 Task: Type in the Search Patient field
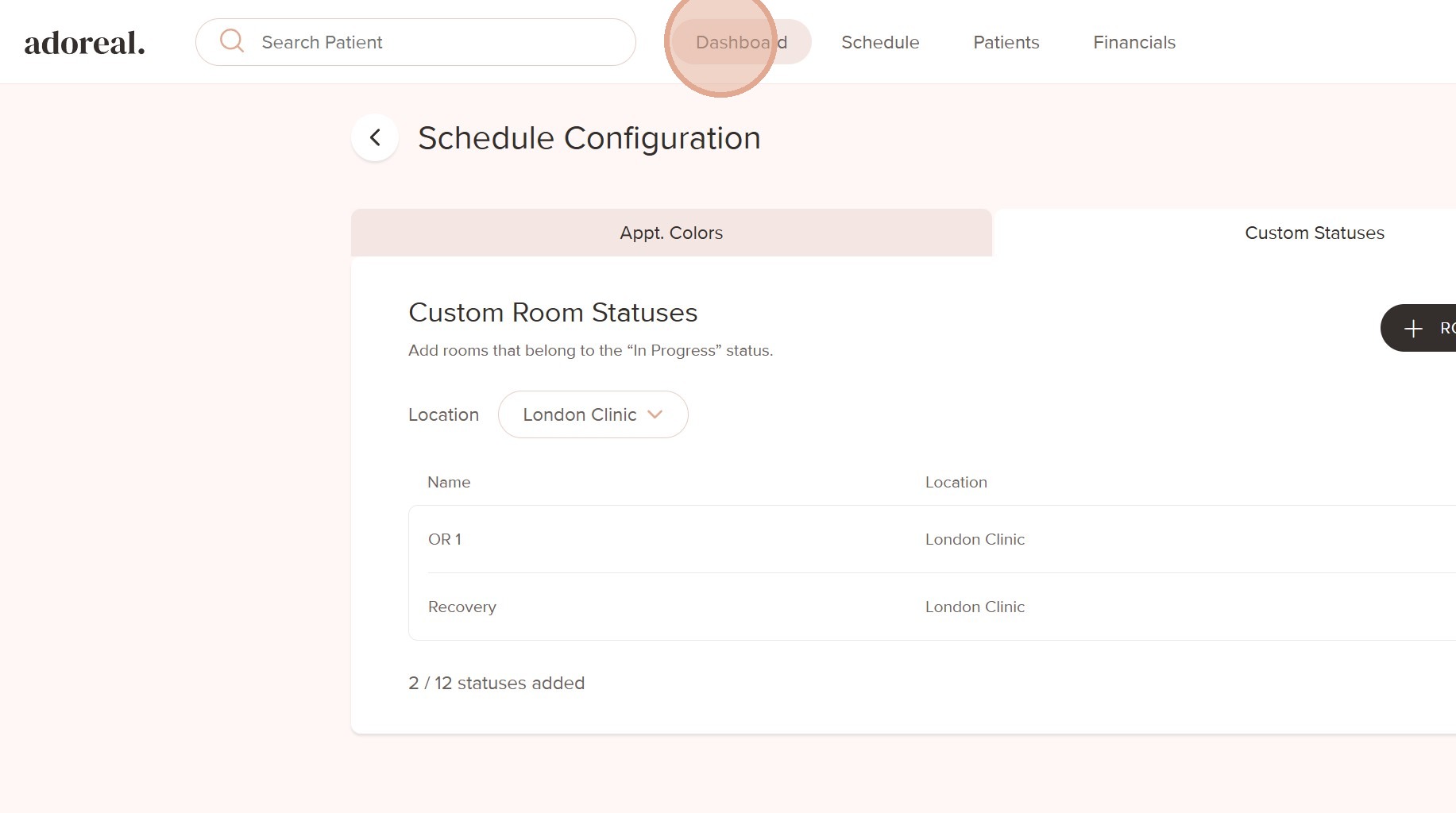pyautogui.click(x=429, y=42)
